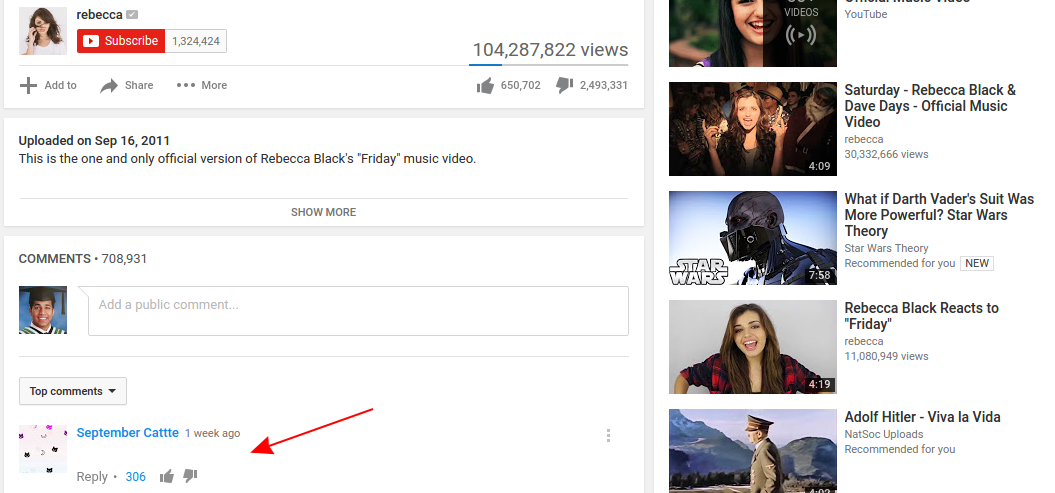The height and width of the screenshot is (493, 1055).
Task: Click 30,332,666 views under Saturday video
Action: click(x=886, y=154)
